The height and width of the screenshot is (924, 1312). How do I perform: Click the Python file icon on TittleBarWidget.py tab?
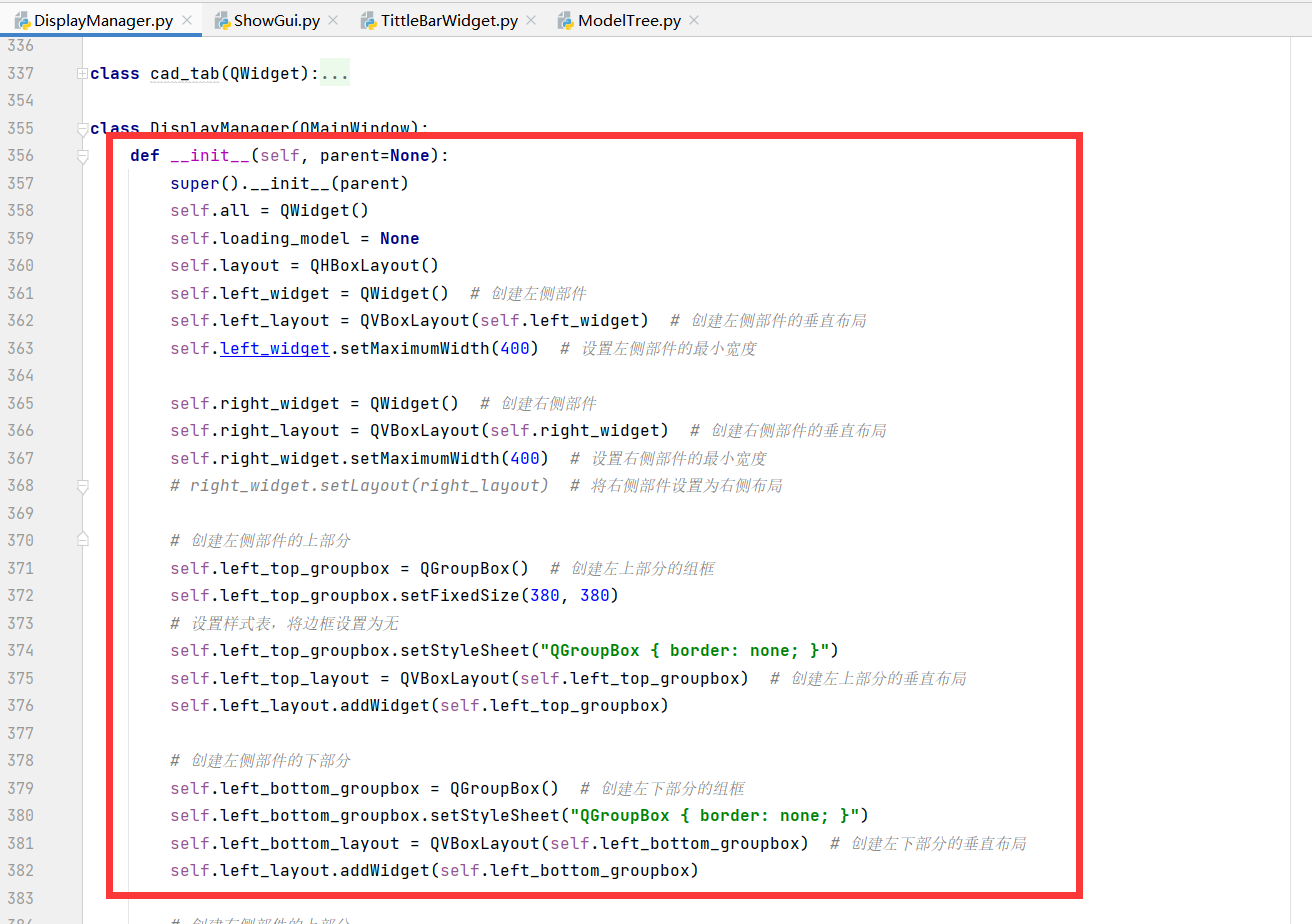pyautogui.click(x=368, y=20)
